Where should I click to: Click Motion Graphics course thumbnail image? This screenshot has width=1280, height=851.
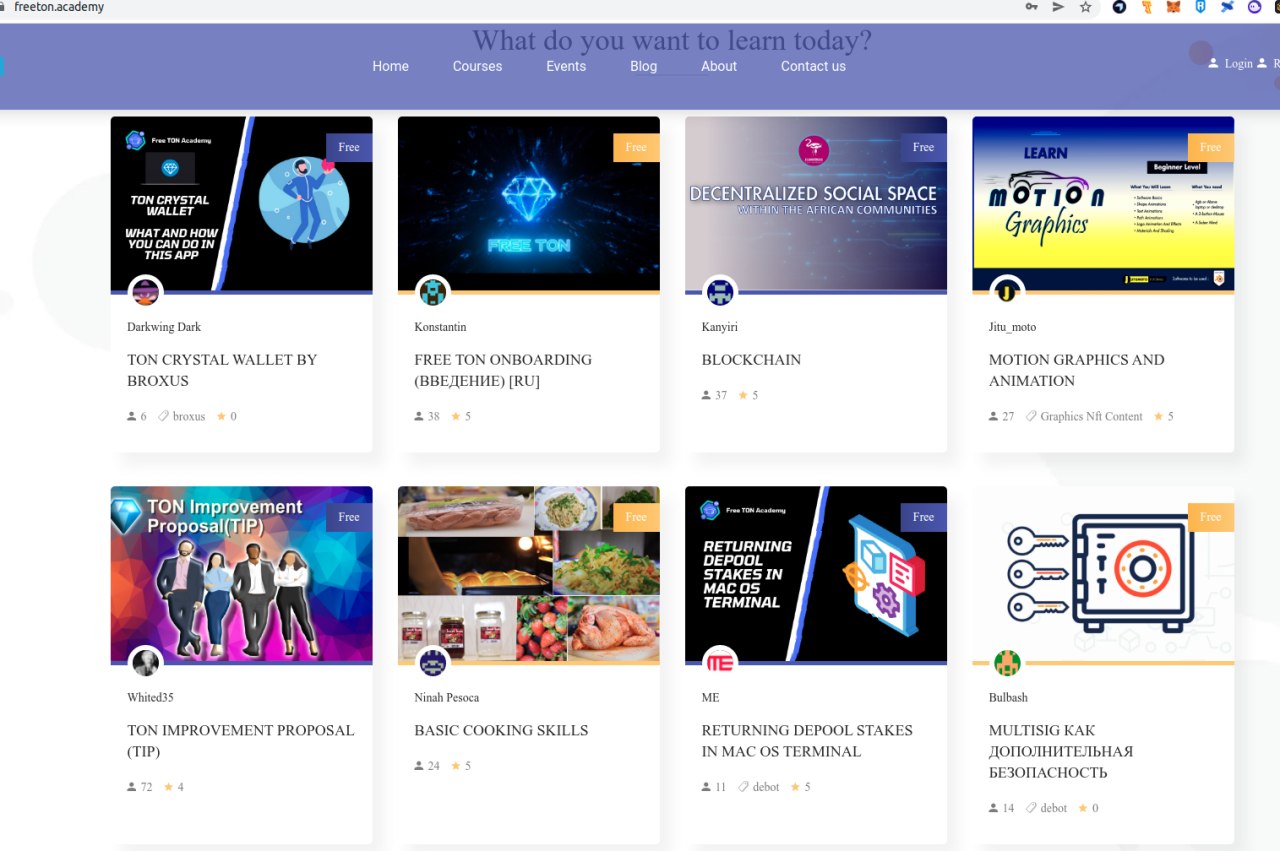coord(1103,203)
